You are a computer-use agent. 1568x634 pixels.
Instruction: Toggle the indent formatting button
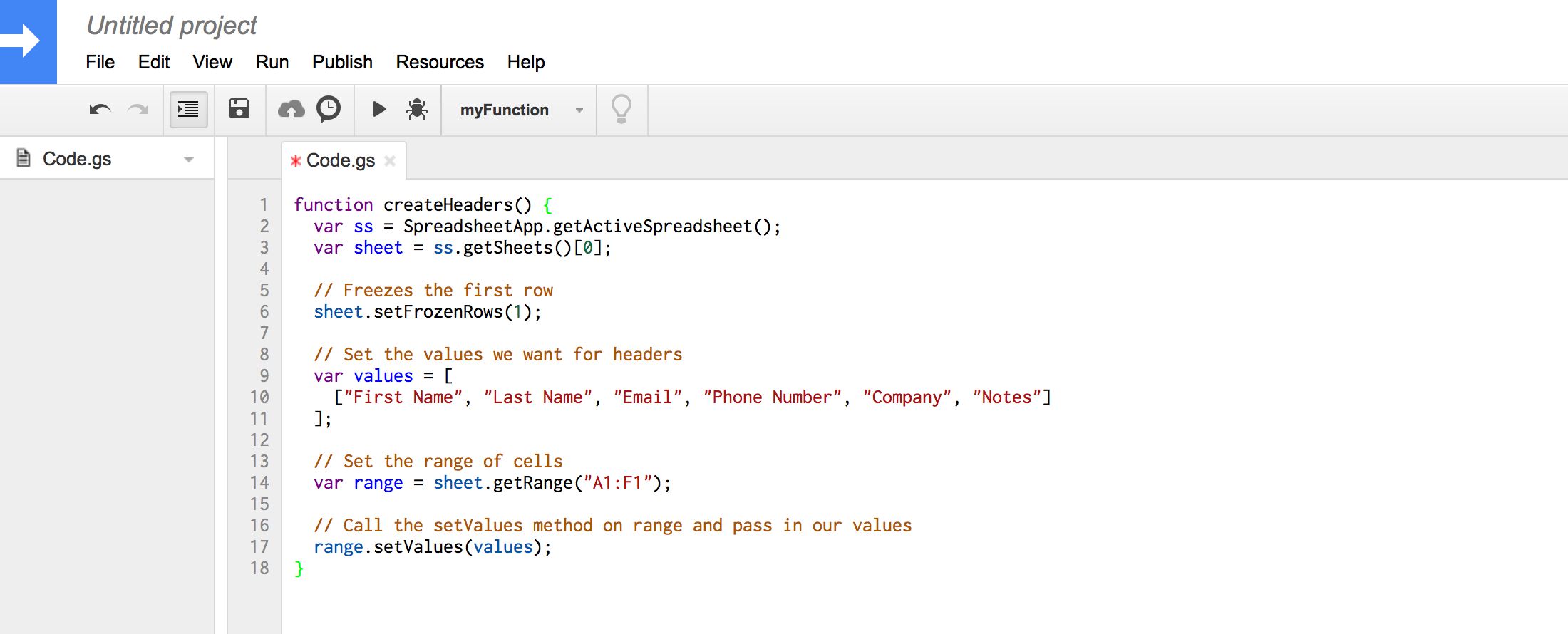(x=188, y=110)
